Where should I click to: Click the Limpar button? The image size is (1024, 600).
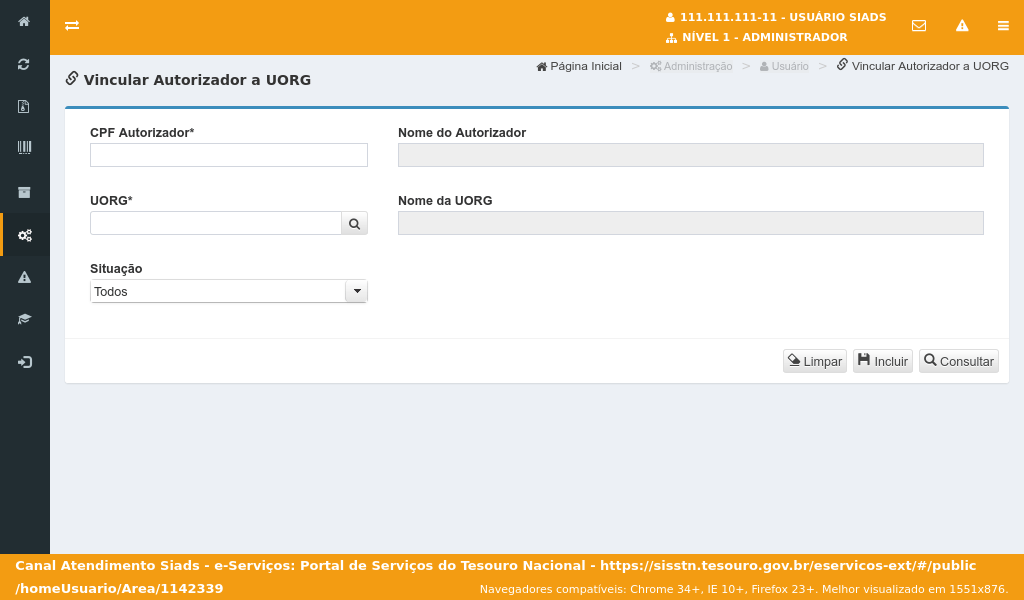[815, 361]
